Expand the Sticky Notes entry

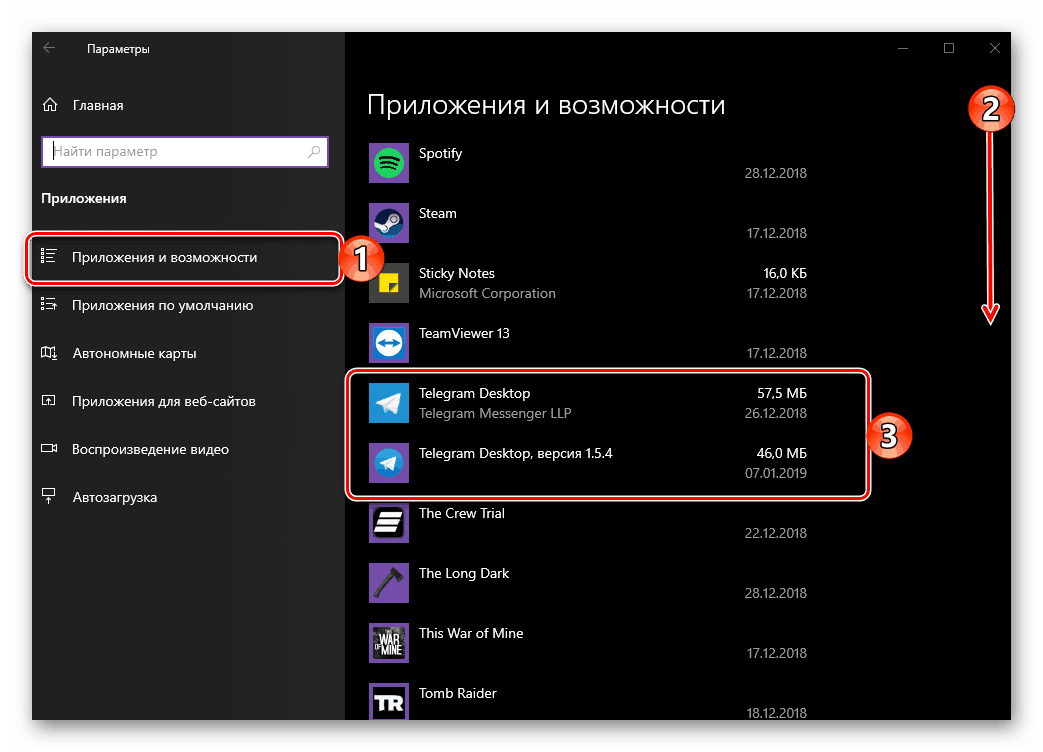coord(600,282)
